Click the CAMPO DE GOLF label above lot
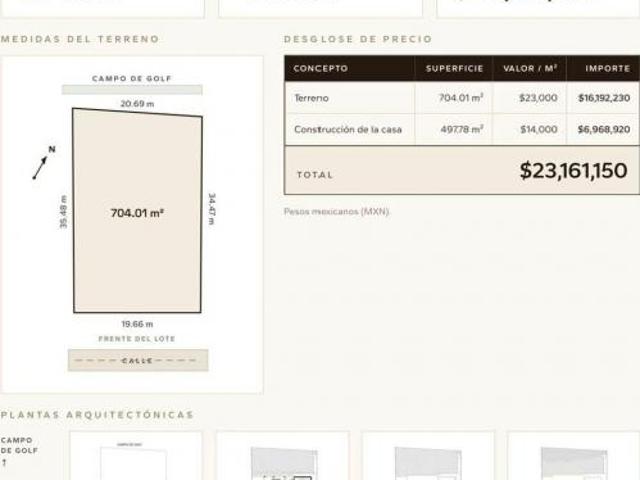The width and height of the screenshot is (640, 480). point(132,78)
